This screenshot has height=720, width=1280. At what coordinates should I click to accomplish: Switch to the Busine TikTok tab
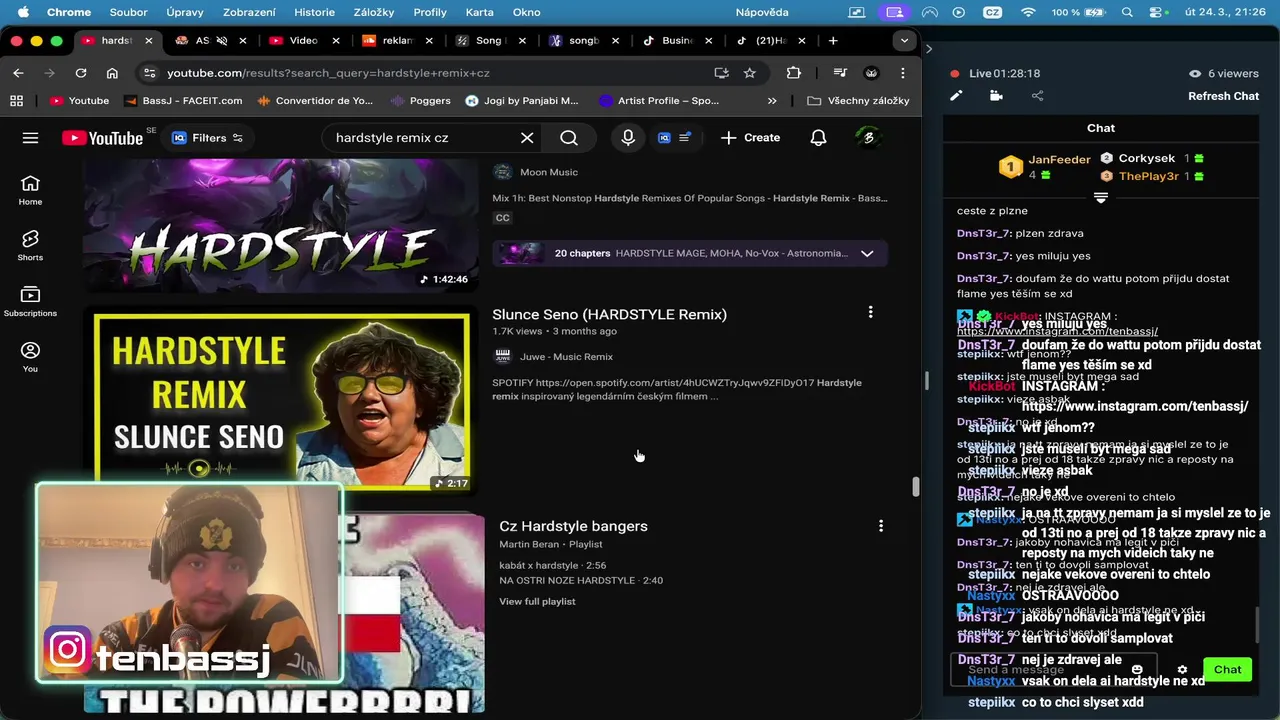point(678,41)
